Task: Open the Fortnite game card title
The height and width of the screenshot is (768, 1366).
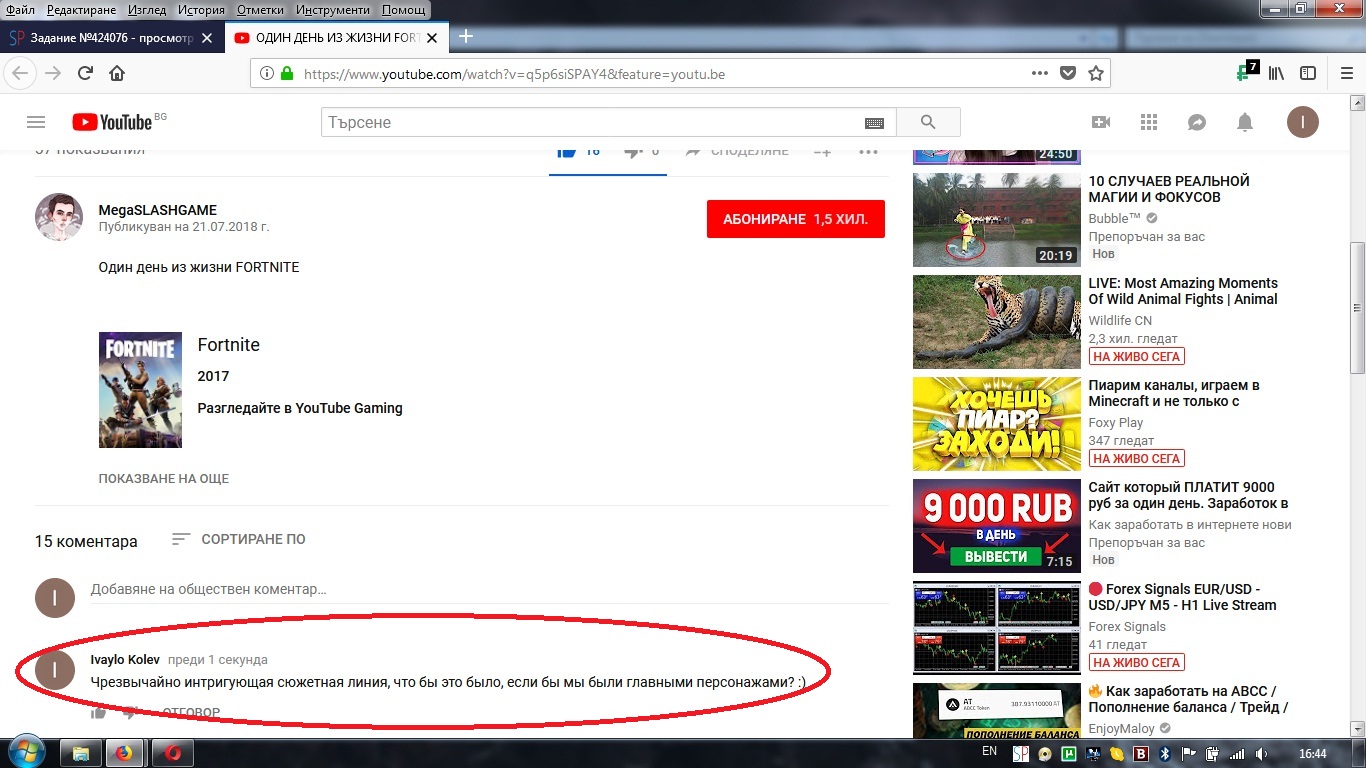Action: [x=229, y=345]
